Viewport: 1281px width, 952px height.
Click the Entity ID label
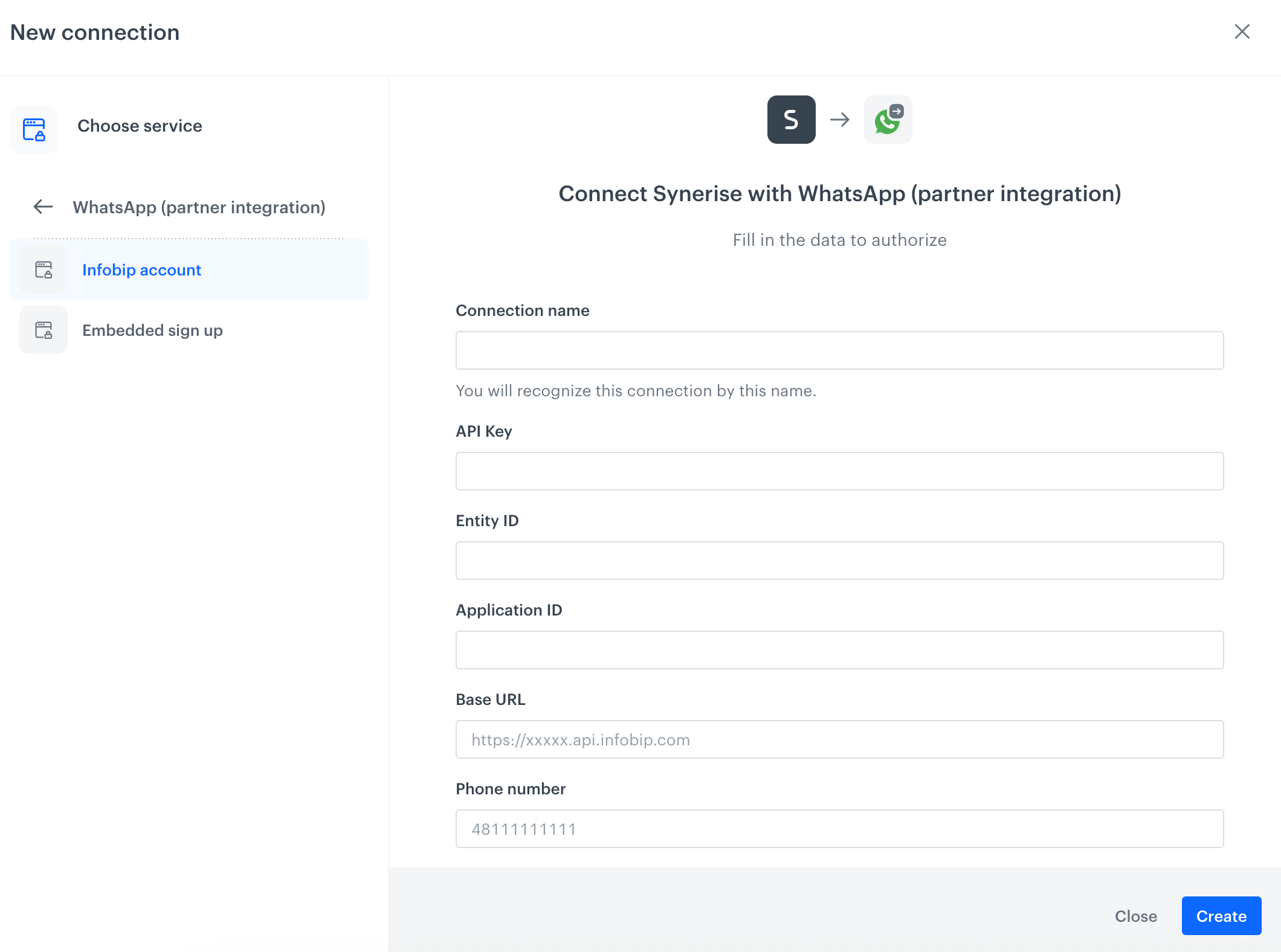coord(487,521)
